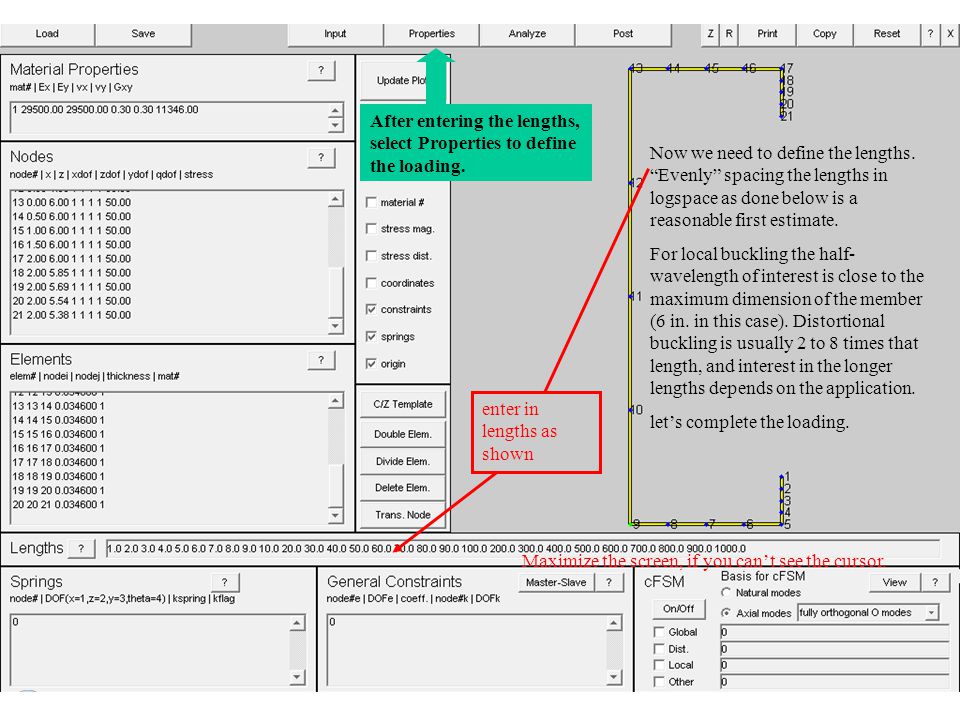Click the Divide Elem. button
The height and width of the screenshot is (720, 960).
pyautogui.click(x=402, y=461)
